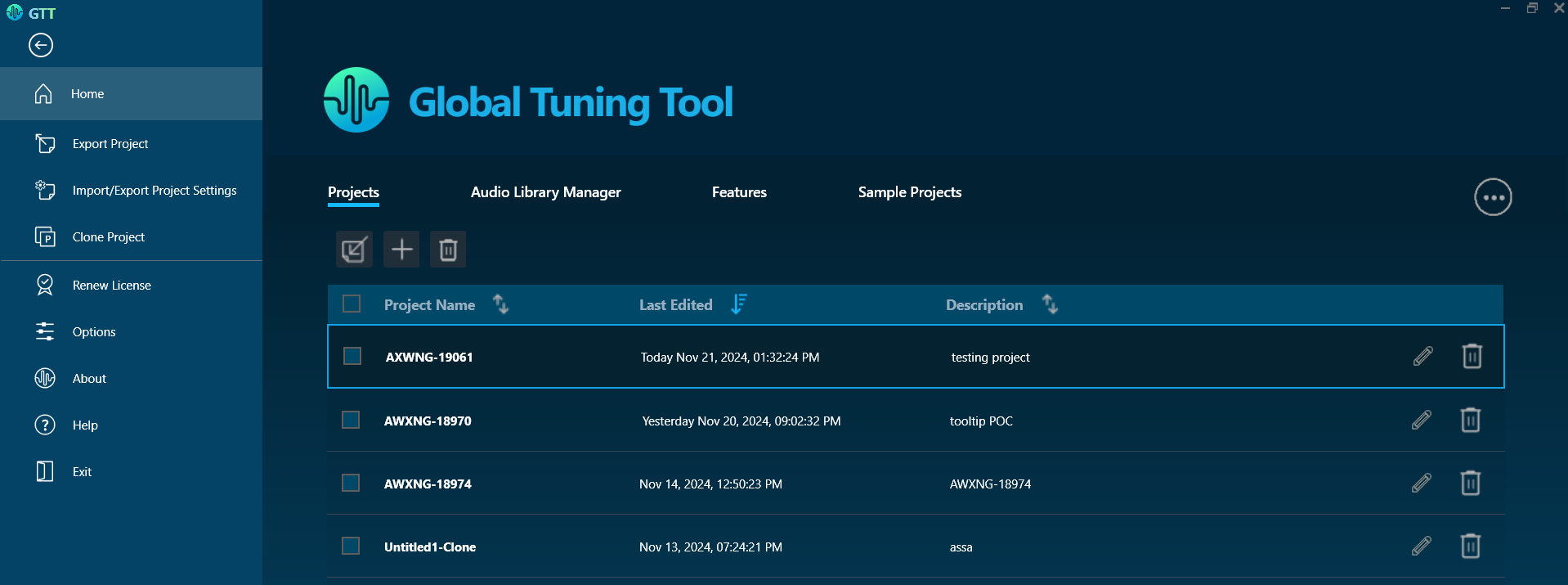Image resolution: width=1568 pixels, height=585 pixels.
Task: Click the back arrow icon
Action: click(41, 45)
